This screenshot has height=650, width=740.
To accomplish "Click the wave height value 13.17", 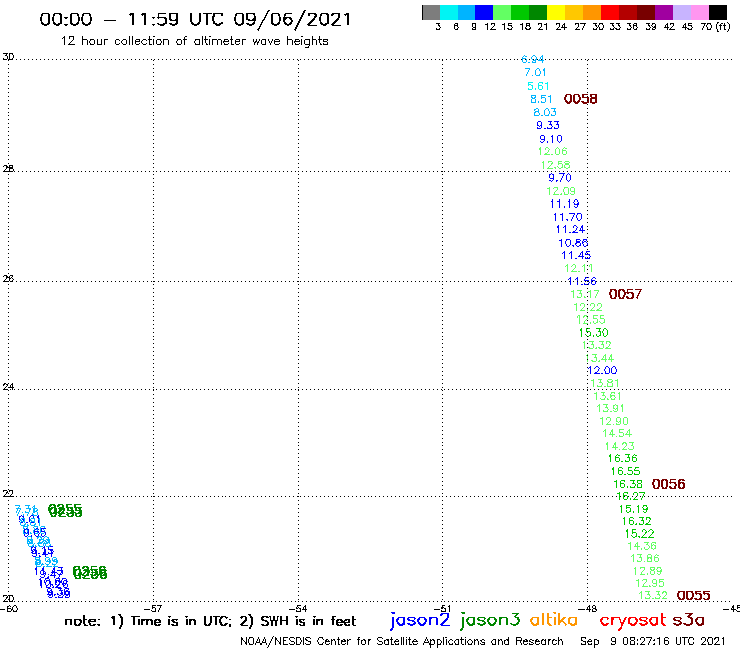I will pyautogui.click(x=585, y=295).
